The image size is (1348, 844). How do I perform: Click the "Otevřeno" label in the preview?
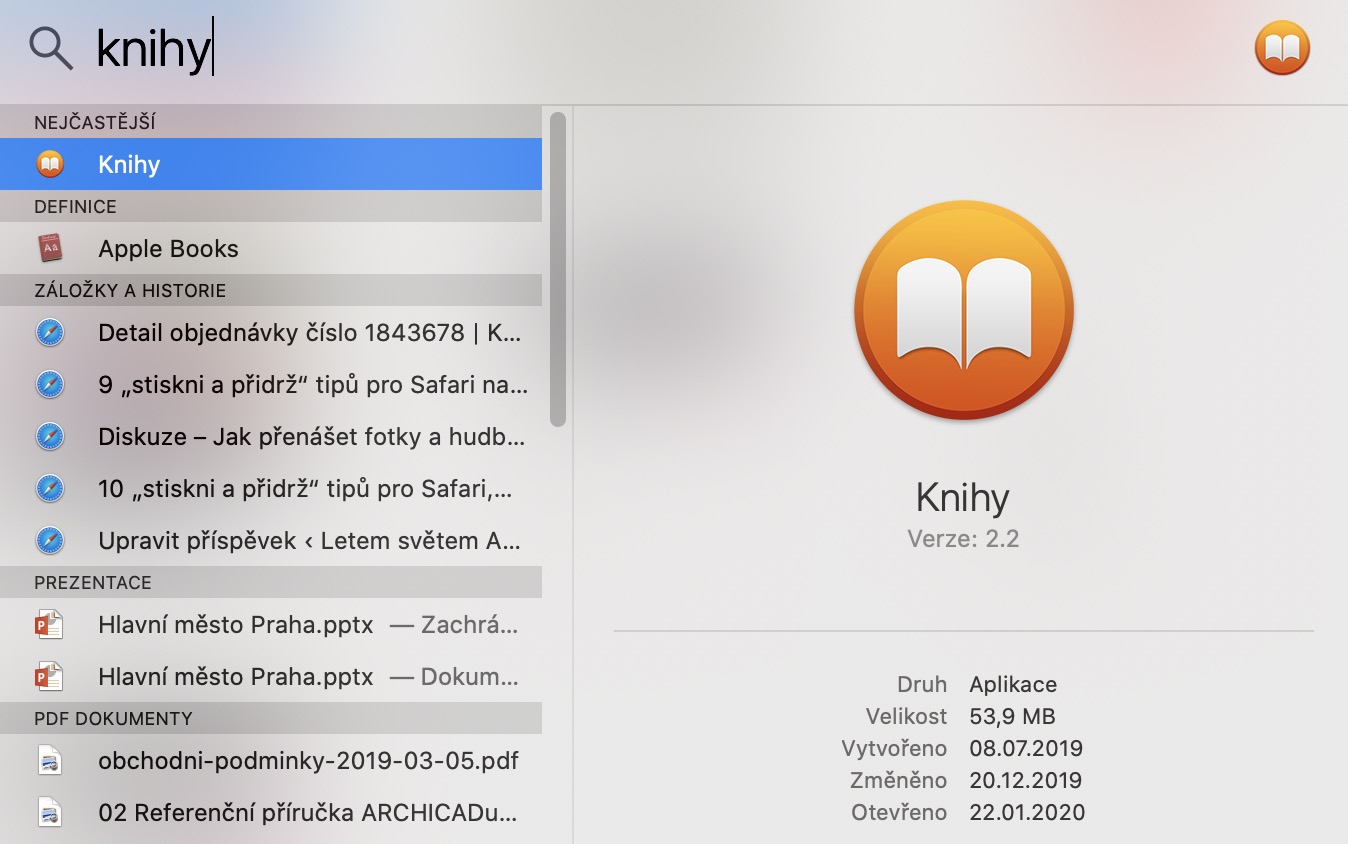click(x=899, y=812)
